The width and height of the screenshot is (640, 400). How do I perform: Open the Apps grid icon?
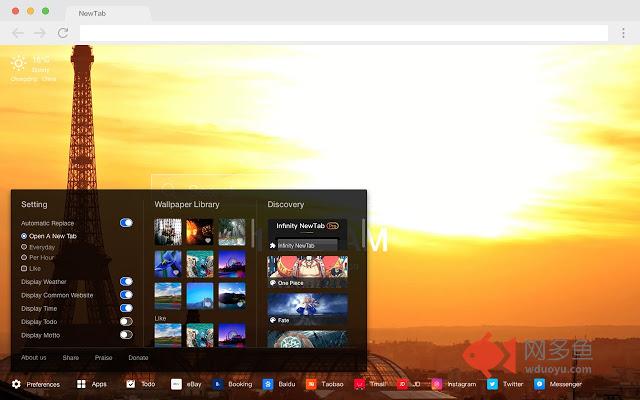tap(82, 384)
